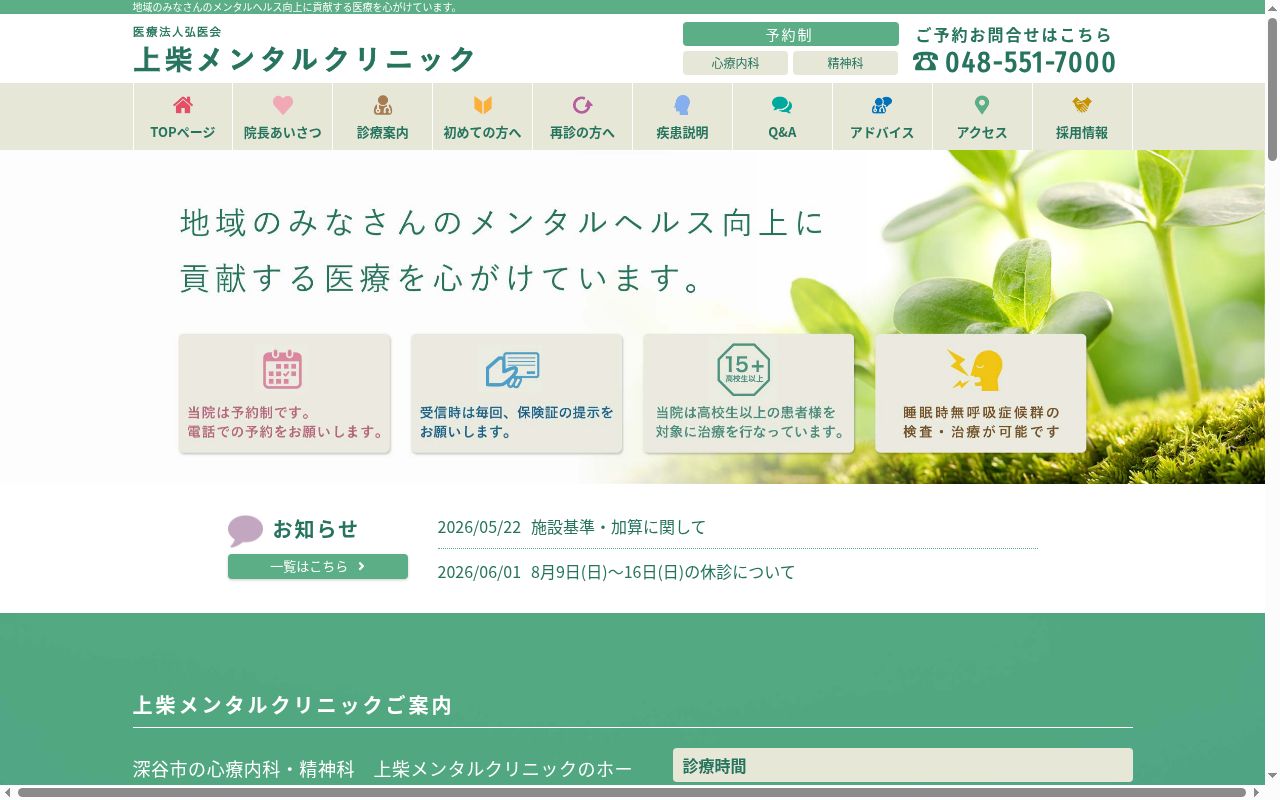Click the horizontal scrollbar right arrow
This screenshot has height=800, width=1280.
click(1257, 792)
